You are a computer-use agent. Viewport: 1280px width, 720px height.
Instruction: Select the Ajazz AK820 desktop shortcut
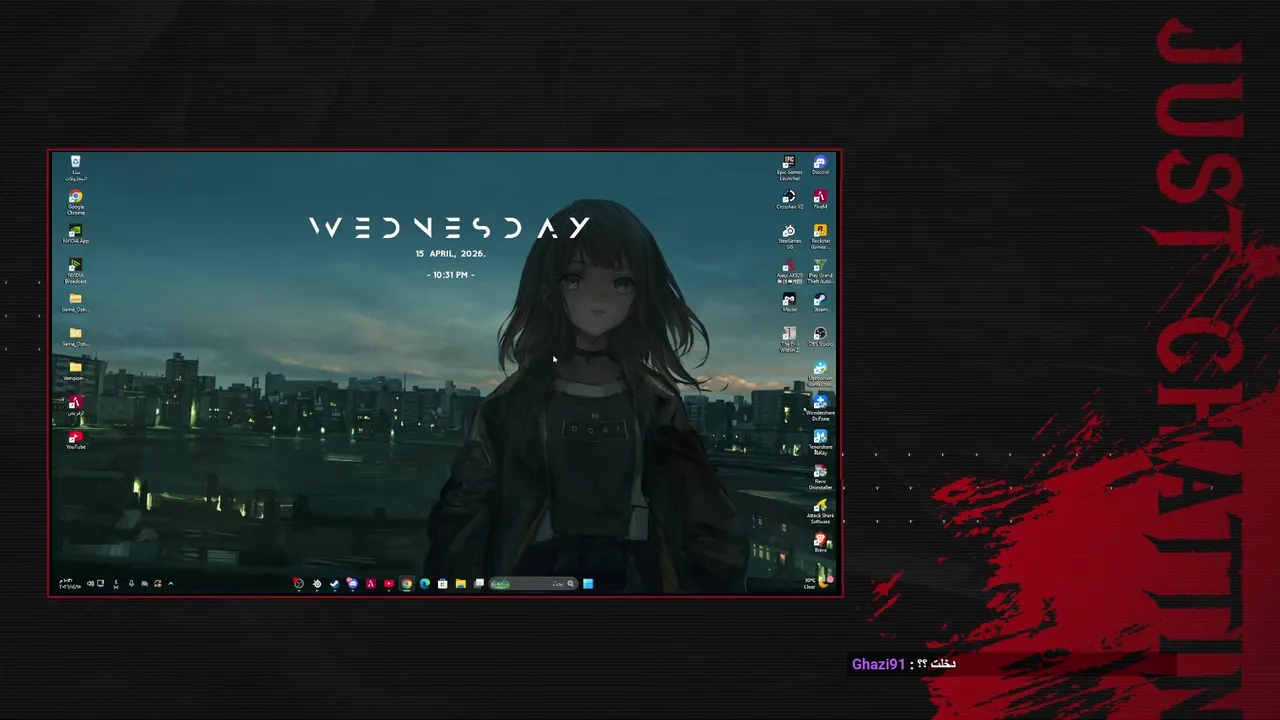coord(789,271)
